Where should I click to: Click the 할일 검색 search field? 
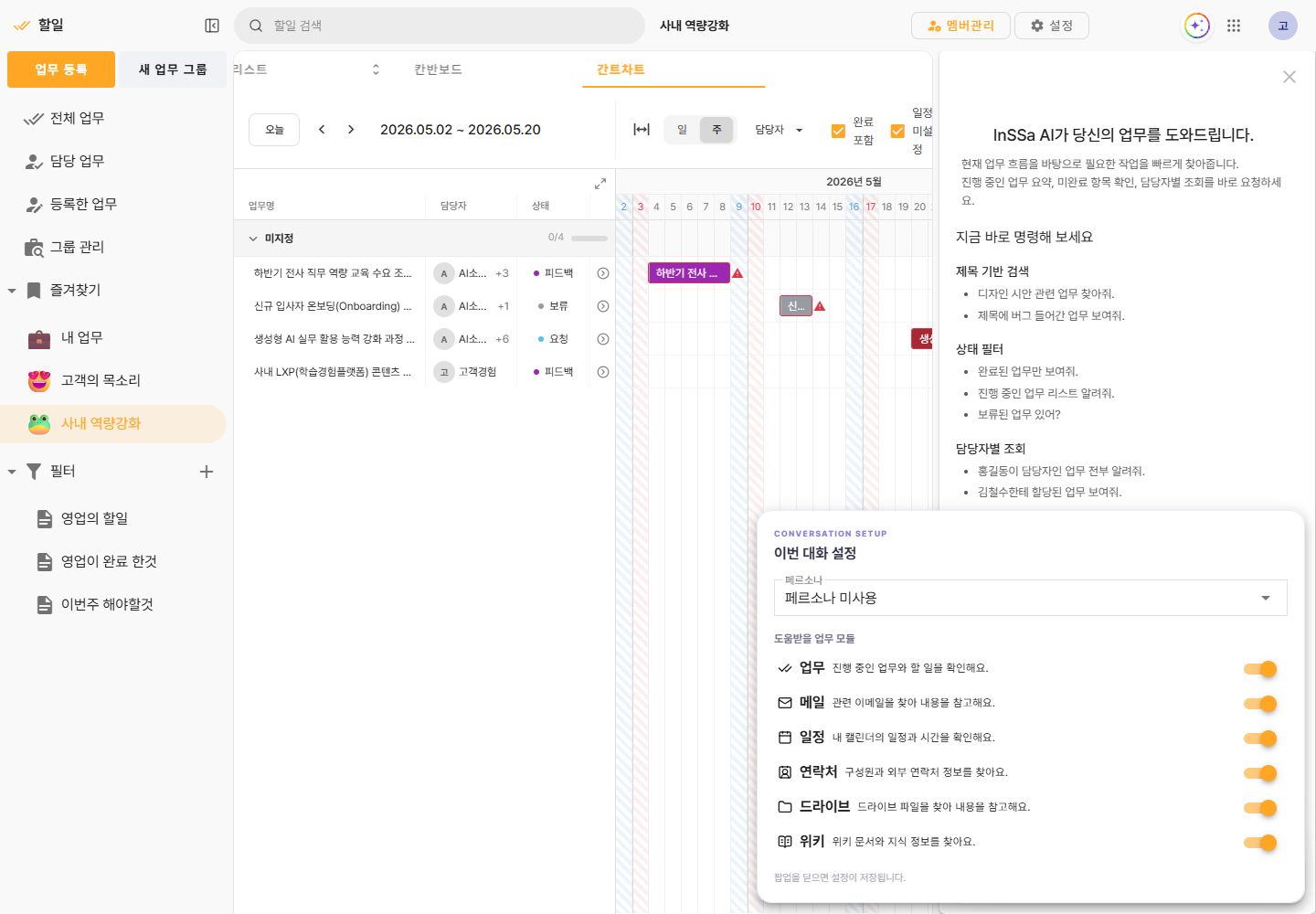[440, 26]
